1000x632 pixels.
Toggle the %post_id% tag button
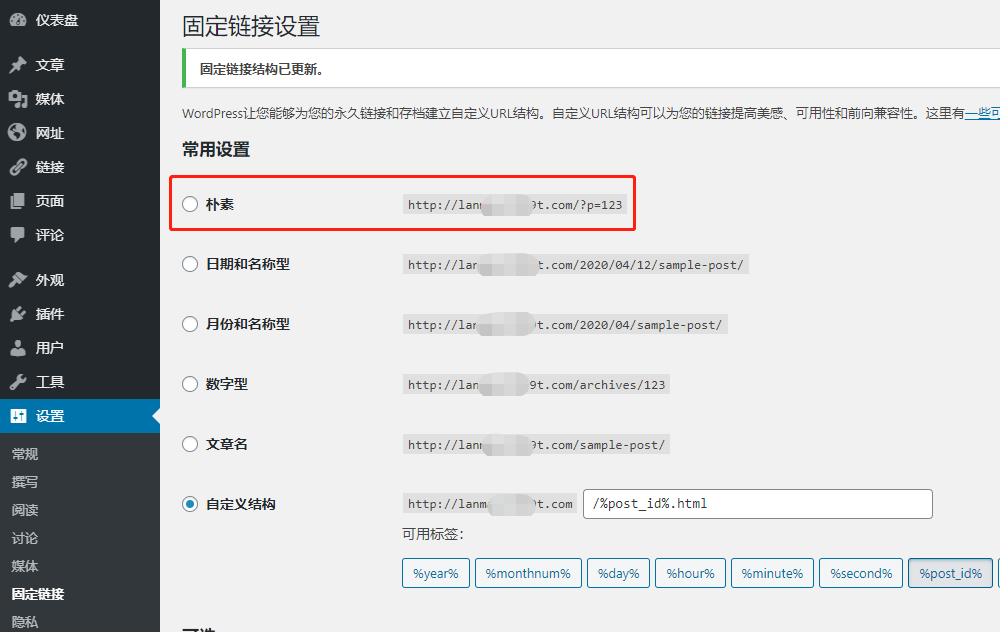[x=950, y=573]
